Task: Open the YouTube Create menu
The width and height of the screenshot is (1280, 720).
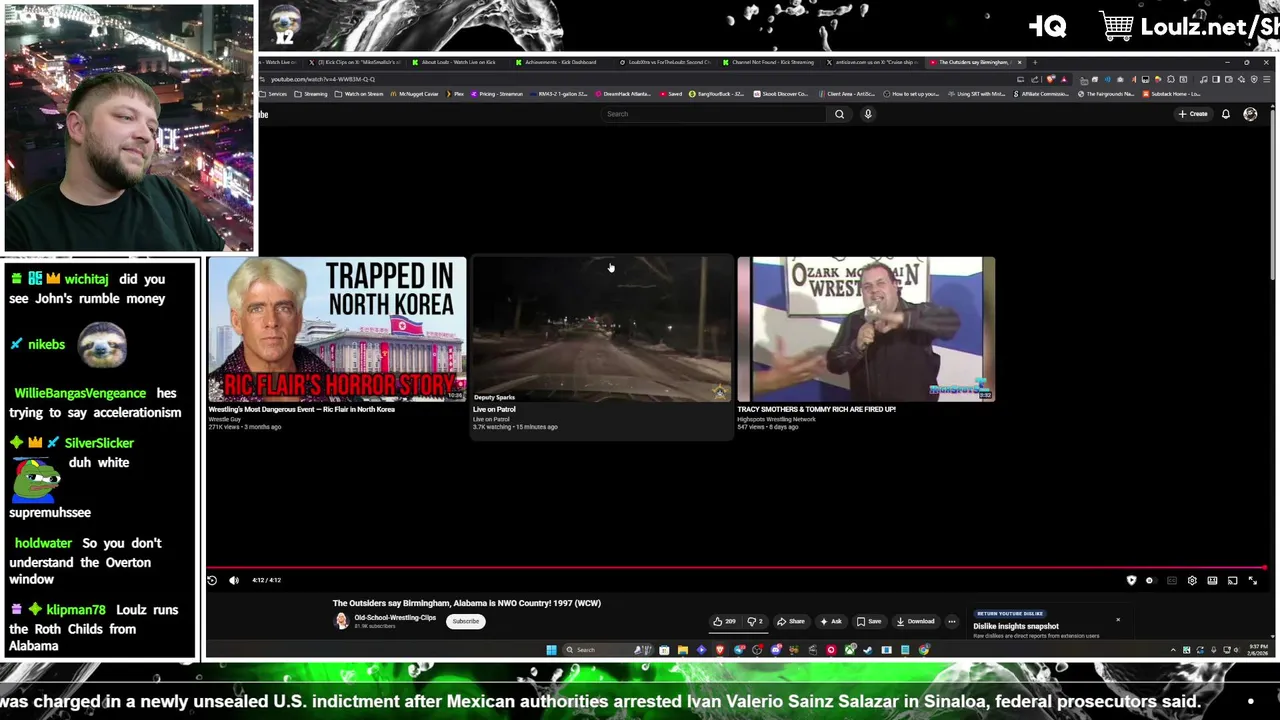Action: click(1193, 114)
